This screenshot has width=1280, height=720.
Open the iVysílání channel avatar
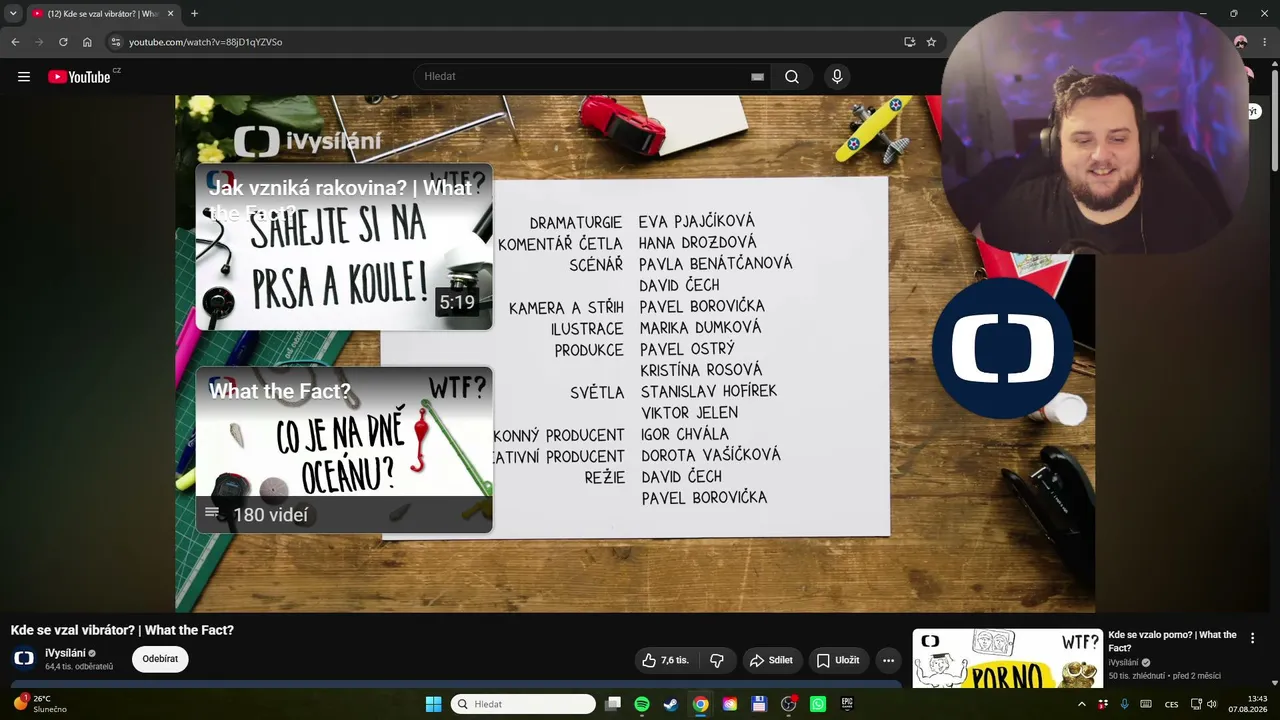click(24, 658)
